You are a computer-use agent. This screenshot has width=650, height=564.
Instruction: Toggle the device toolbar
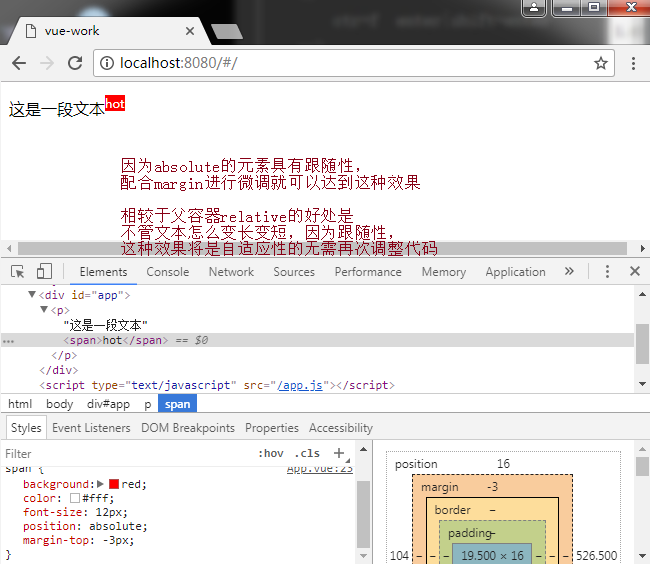click(x=44, y=272)
